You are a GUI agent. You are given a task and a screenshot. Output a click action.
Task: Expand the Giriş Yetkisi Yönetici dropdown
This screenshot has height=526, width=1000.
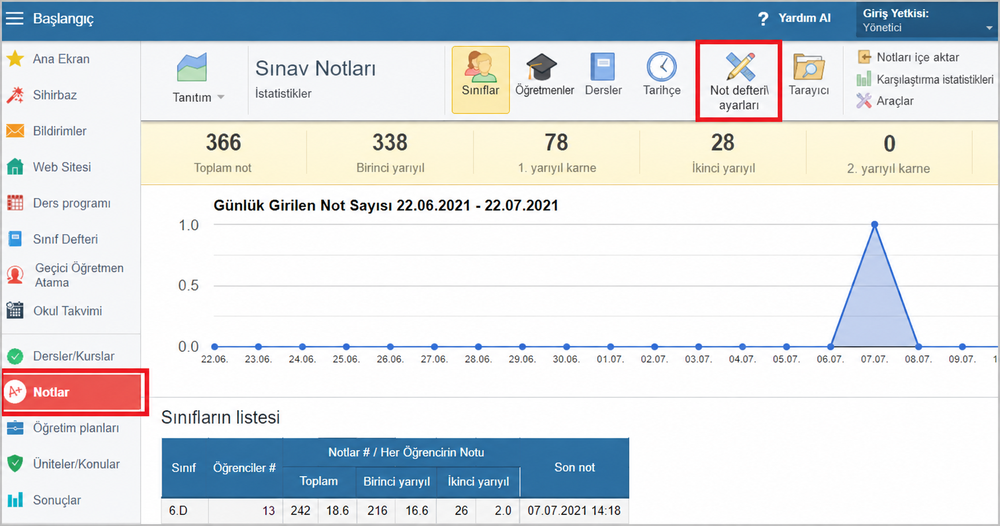point(927,20)
